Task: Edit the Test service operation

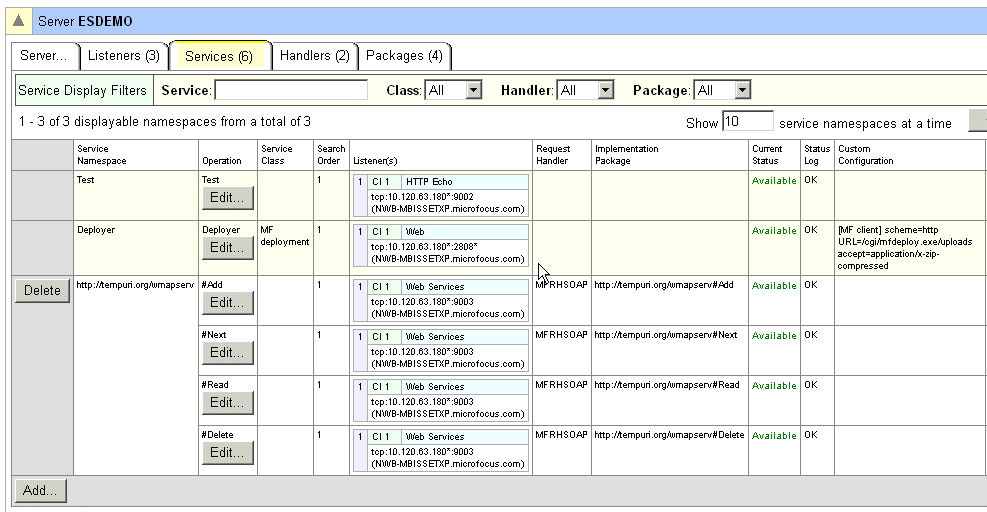Action: pyautogui.click(x=227, y=198)
